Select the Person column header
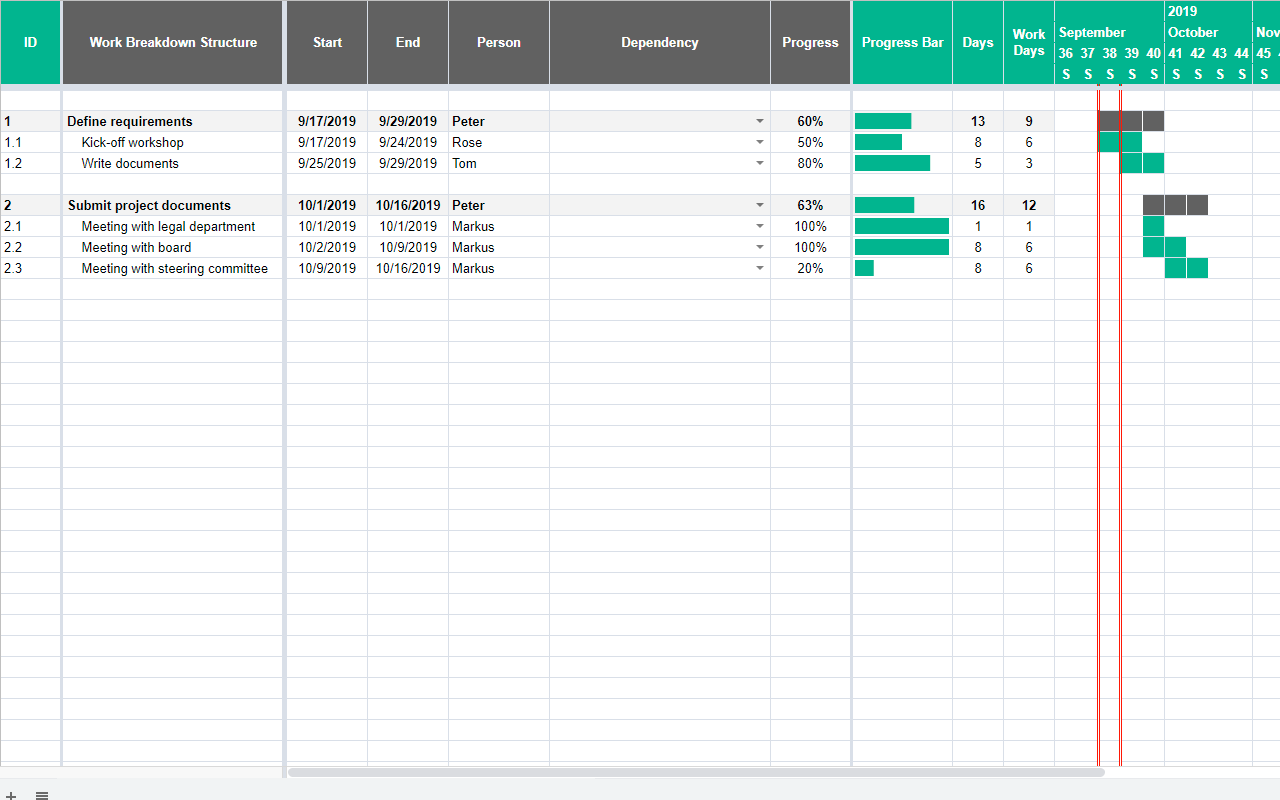 point(498,42)
